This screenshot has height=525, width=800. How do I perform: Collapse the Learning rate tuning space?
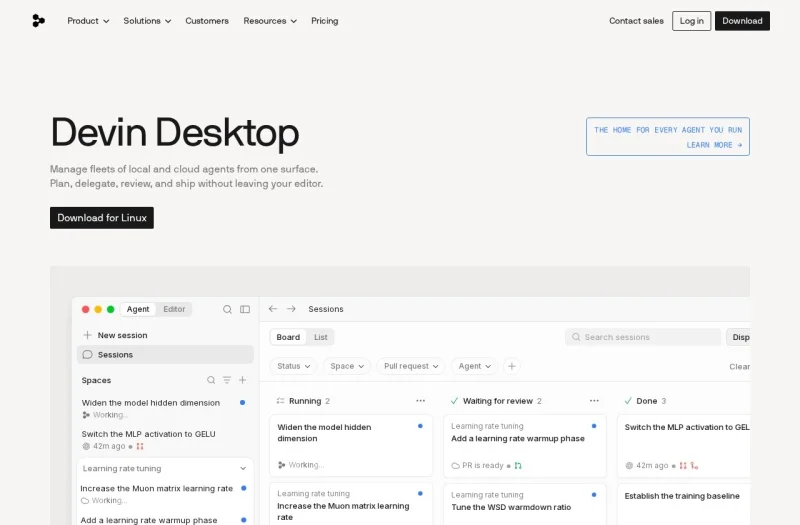point(243,468)
